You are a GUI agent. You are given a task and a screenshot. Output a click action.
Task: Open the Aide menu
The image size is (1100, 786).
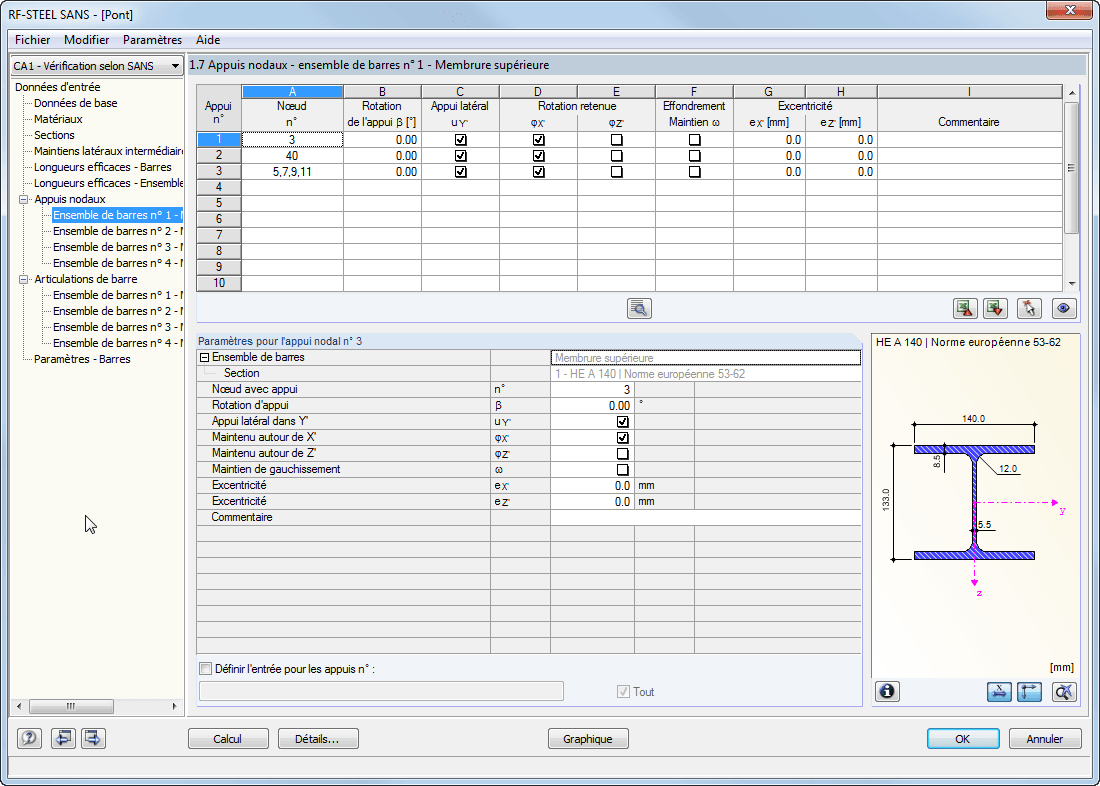click(x=208, y=40)
